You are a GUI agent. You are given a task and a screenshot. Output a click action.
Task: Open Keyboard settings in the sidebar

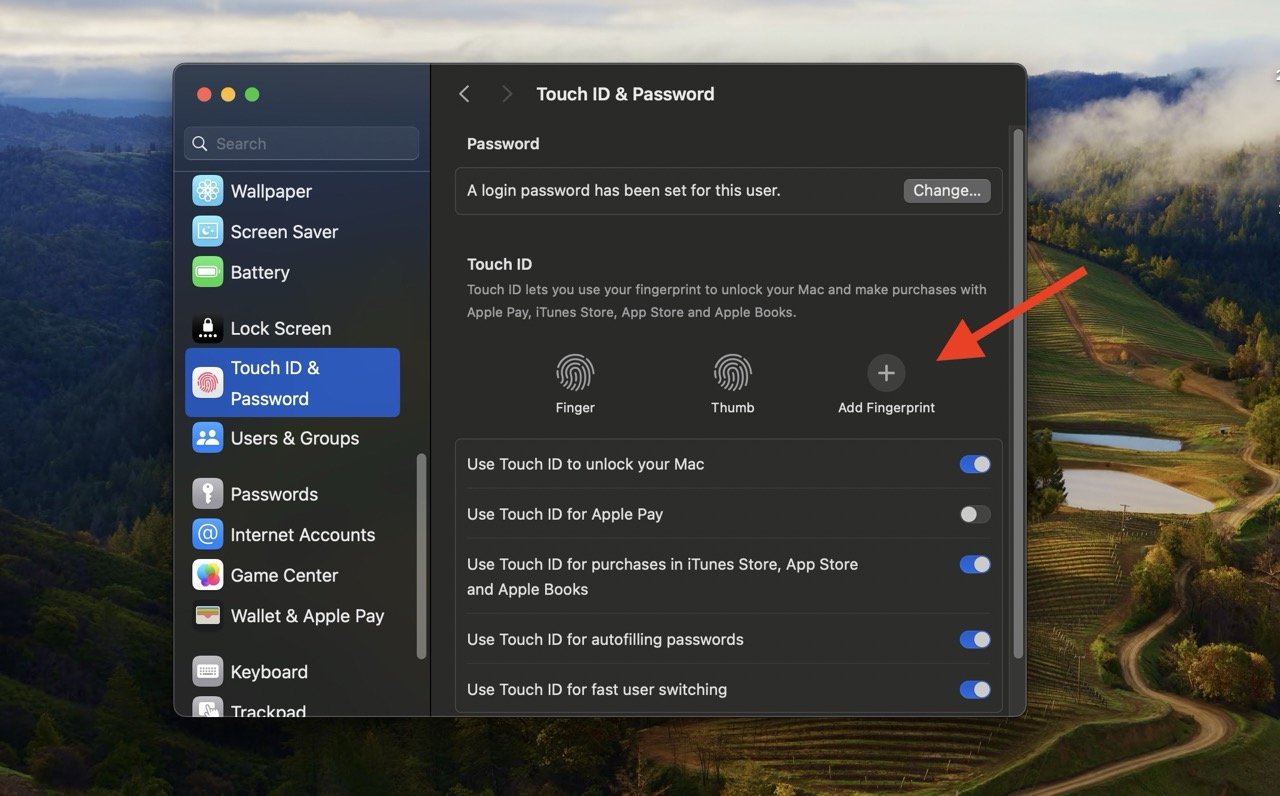(x=268, y=672)
